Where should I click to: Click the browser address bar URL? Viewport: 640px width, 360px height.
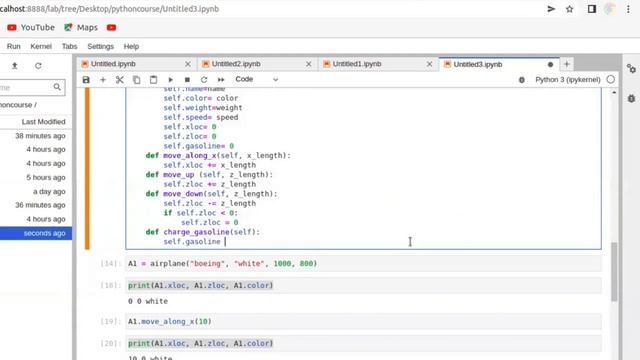pyautogui.click(x=109, y=9)
